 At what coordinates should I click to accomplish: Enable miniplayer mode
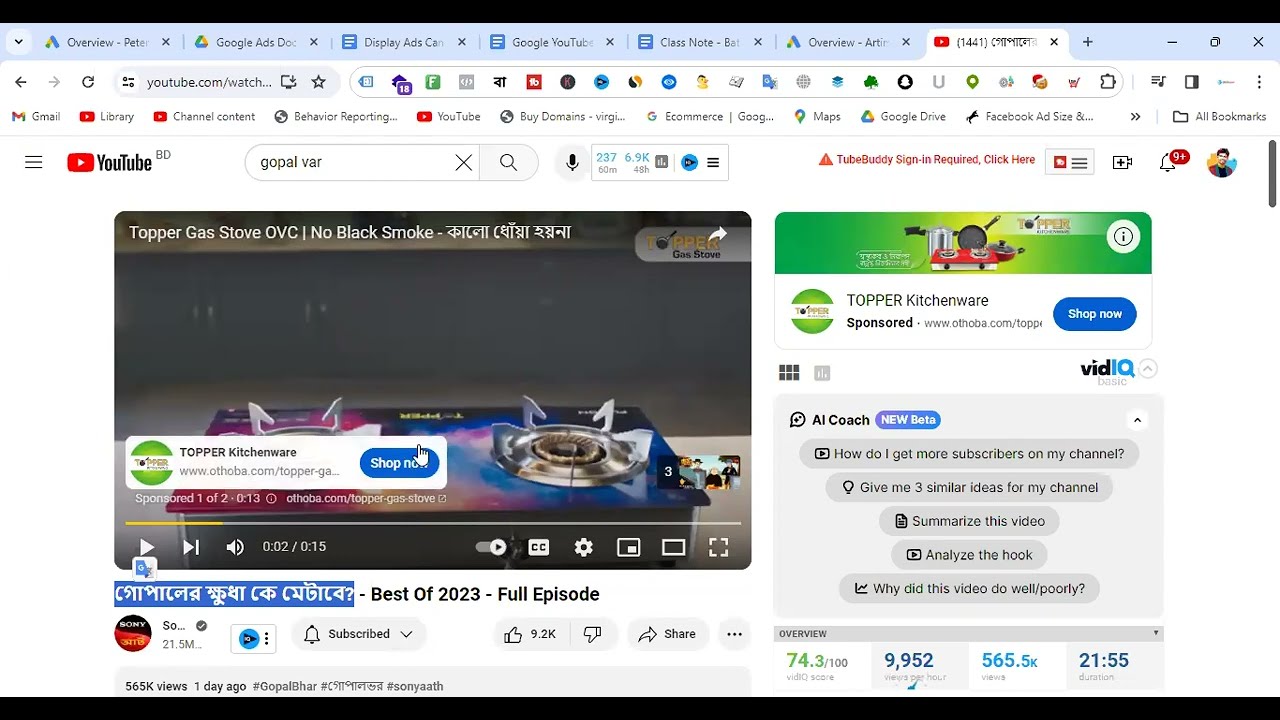point(629,547)
